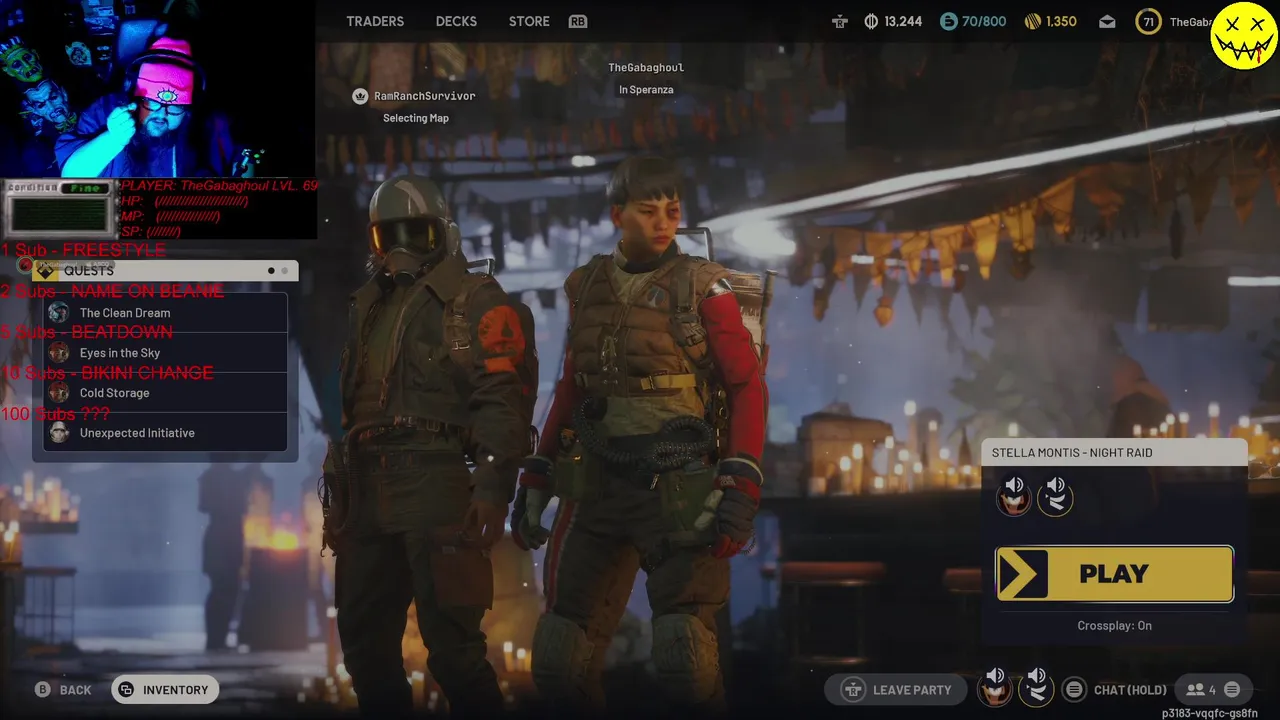Click the trader portrait next to Cold Storage

pos(59,393)
